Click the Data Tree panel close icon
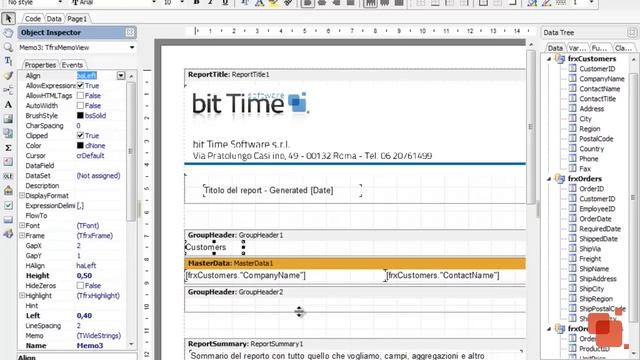This screenshot has width=640, height=360. click(632, 32)
